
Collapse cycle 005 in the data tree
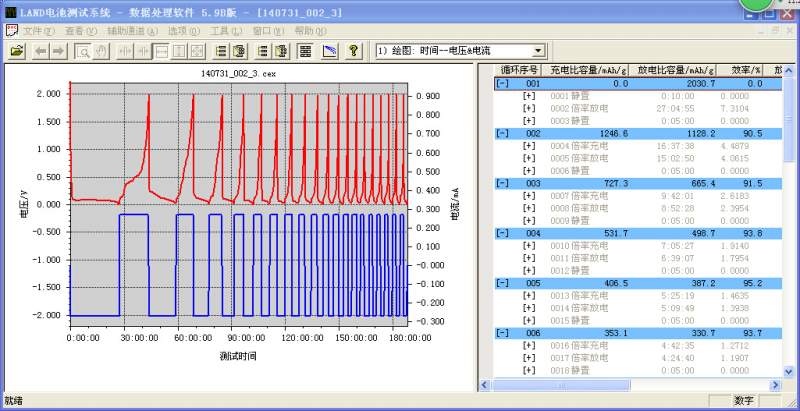coord(503,284)
